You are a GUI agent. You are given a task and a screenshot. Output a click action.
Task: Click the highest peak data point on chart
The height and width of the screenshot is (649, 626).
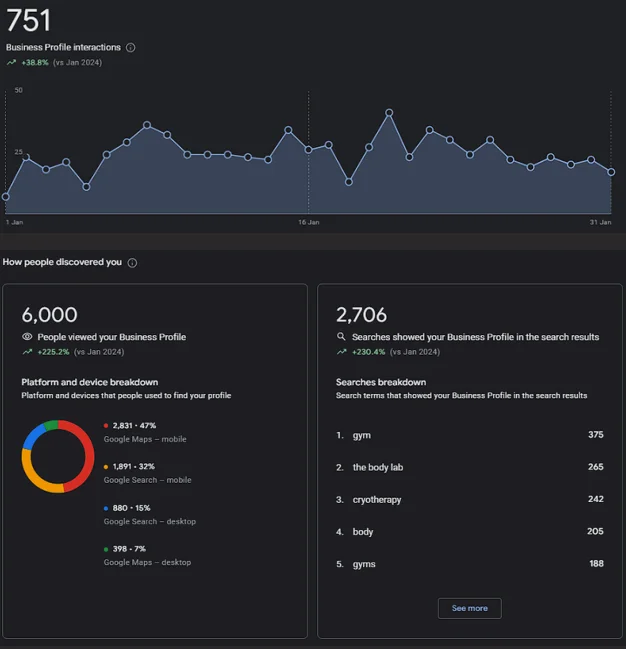tap(389, 113)
